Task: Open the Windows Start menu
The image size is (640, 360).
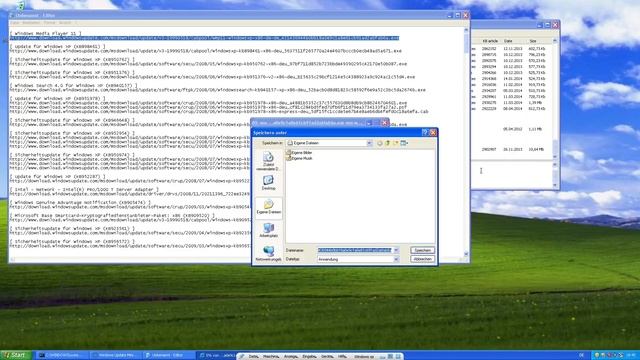Action: coord(16,355)
